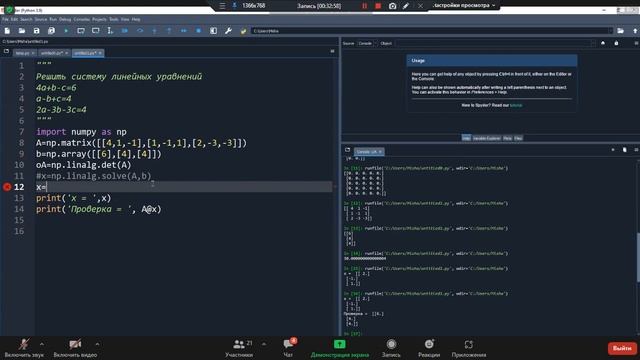Open editor pane options menu
Screen dimensions: 640x360
[x=332, y=51]
